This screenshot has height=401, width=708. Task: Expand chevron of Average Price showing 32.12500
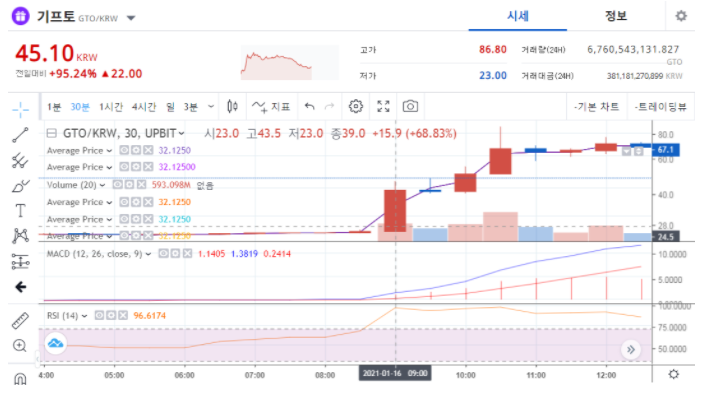[x=109, y=167]
